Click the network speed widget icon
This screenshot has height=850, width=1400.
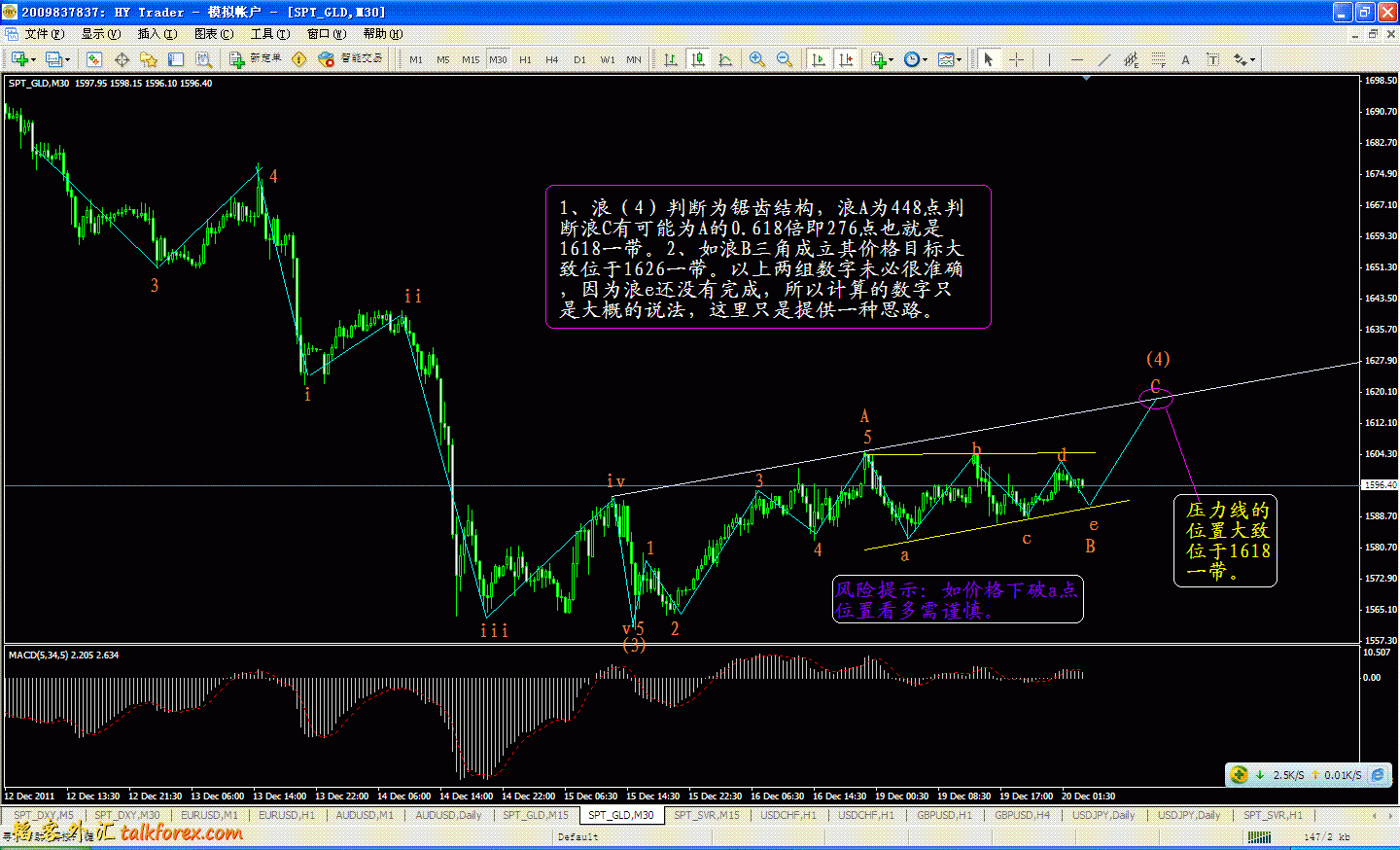coord(1239,774)
